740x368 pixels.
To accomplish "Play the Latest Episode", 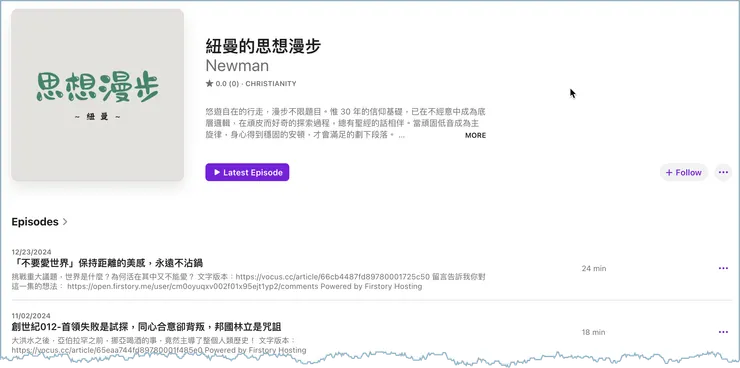I will [x=247, y=172].
